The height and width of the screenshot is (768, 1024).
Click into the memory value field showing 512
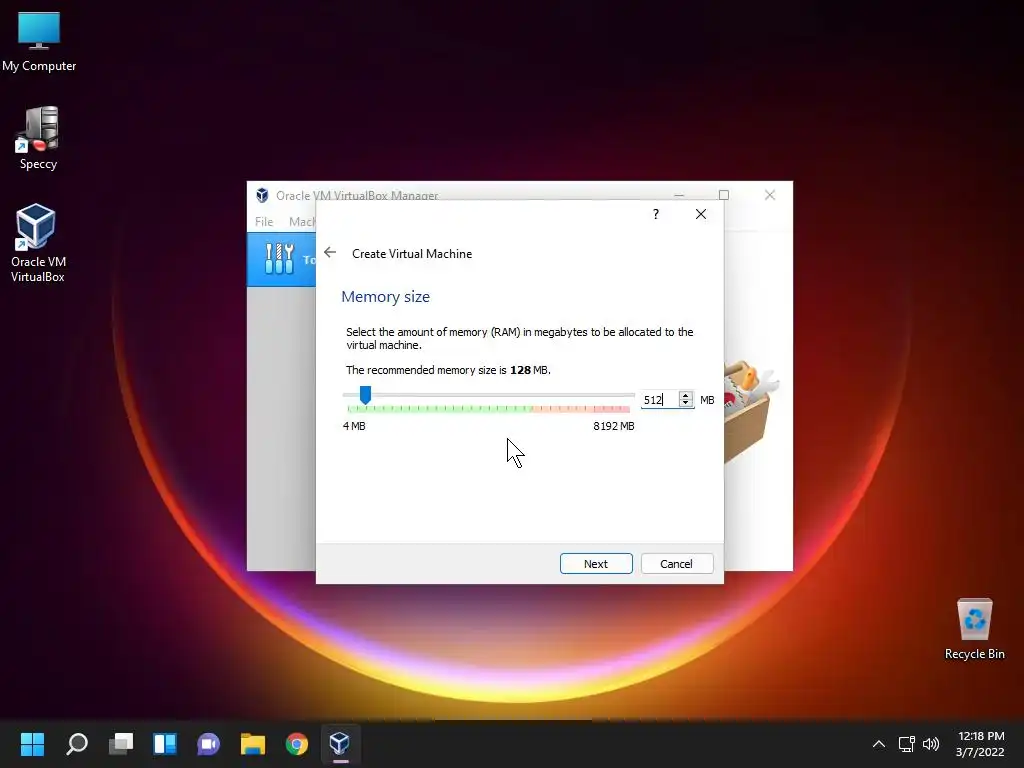pos(659,400)
